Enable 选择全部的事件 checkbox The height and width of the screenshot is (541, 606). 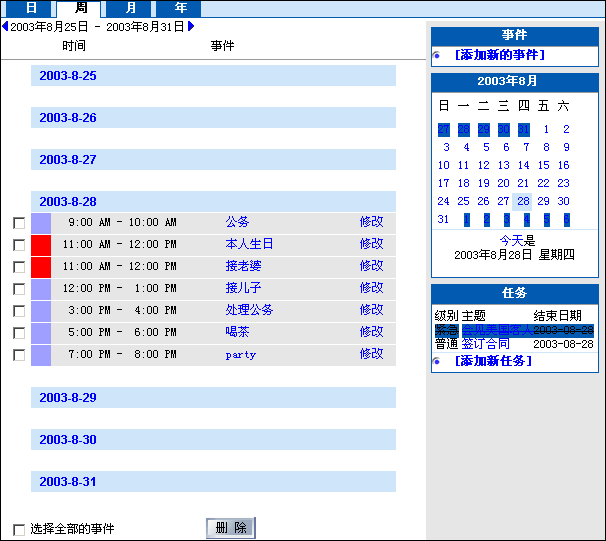(19, 529)
